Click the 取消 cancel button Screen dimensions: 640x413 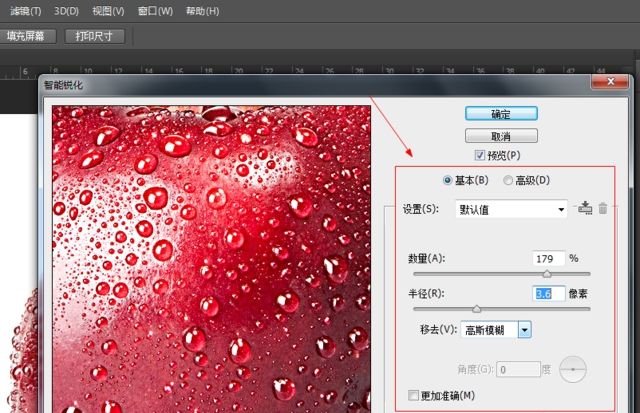[x=501, y=135]
